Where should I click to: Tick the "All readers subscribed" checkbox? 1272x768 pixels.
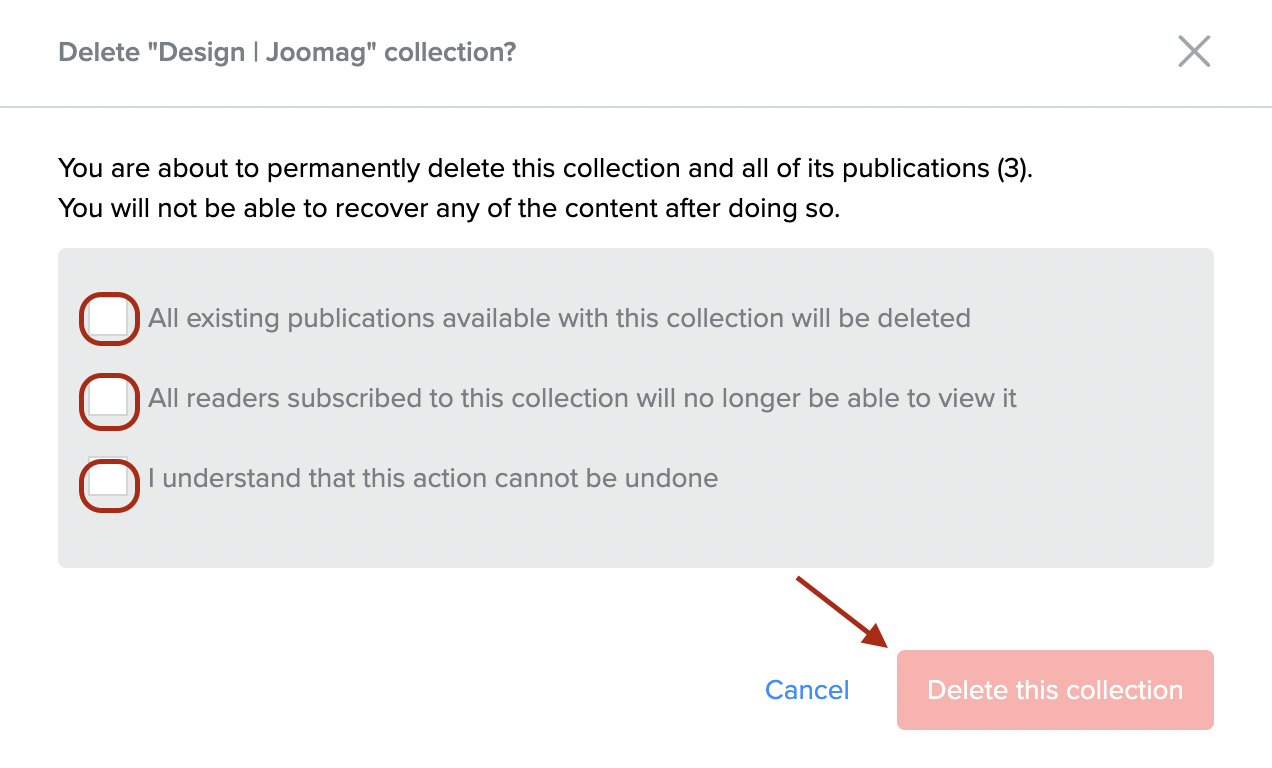point(108,399)
